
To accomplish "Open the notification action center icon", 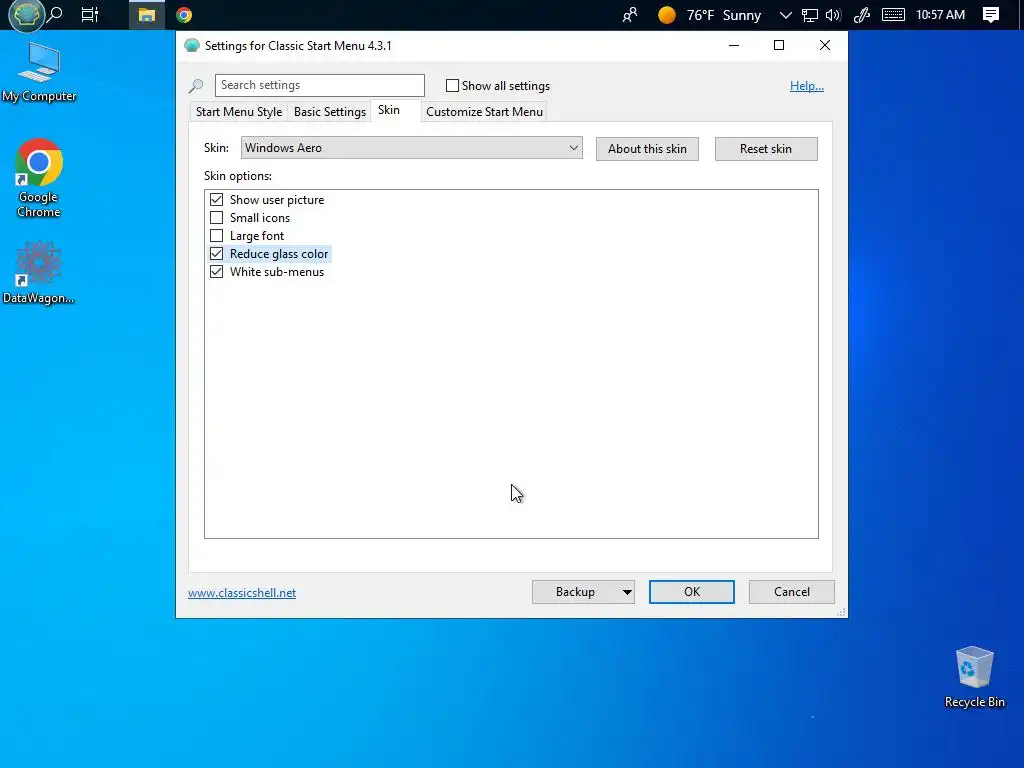I will coord(991,15).
